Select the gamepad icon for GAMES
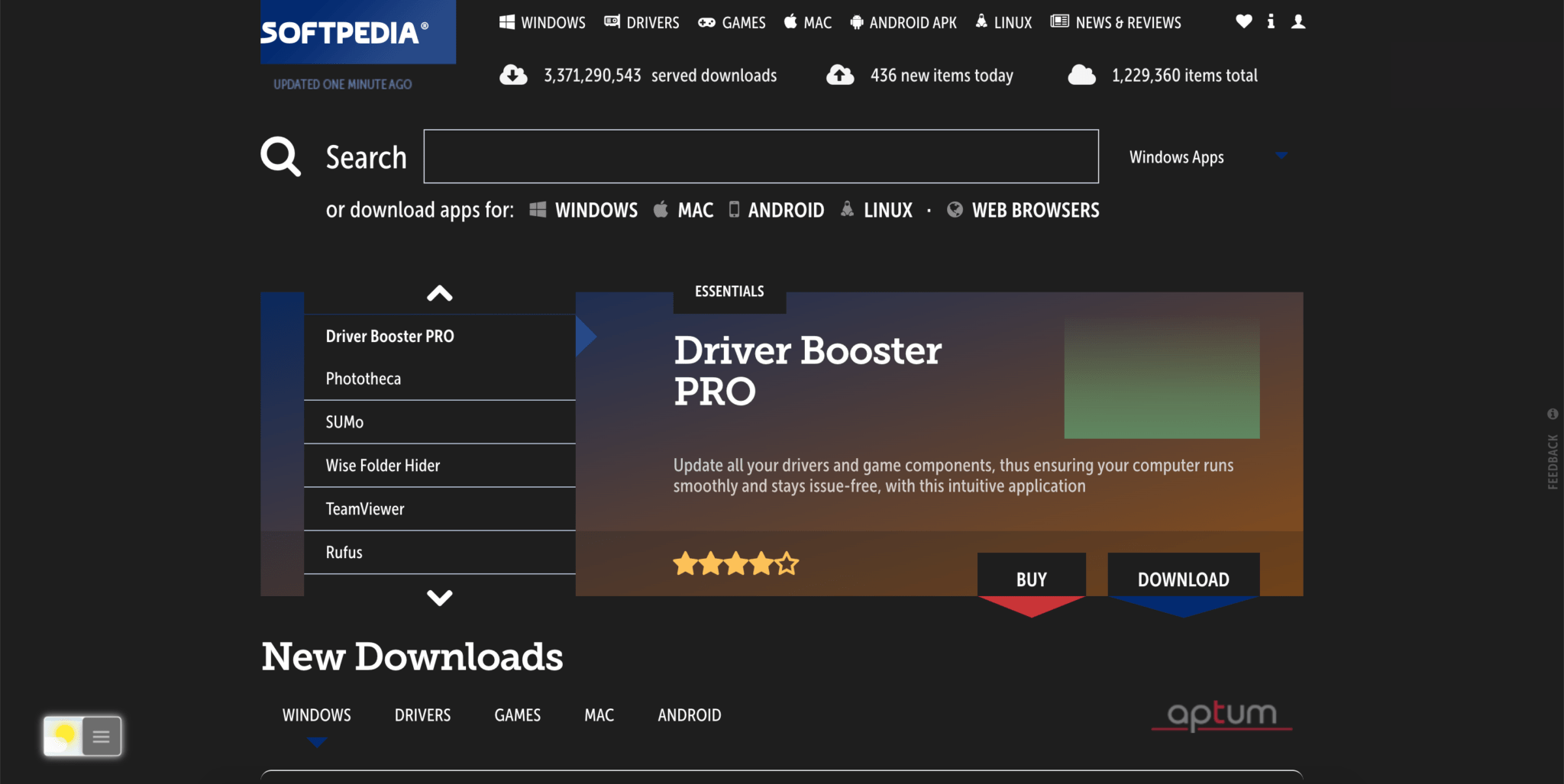Screen dimensions: 1564x784 [706, 22]
